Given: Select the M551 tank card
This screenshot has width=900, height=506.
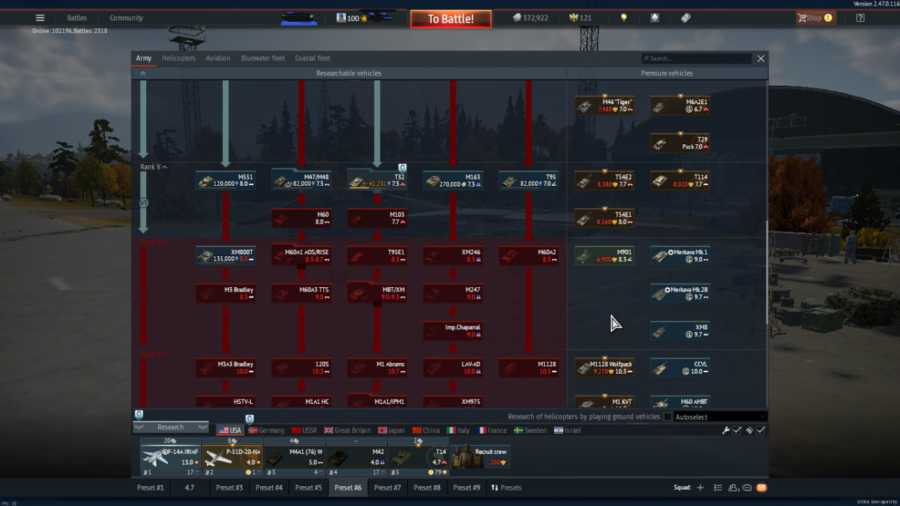Looking at the screenshot, I should pos(226,180).
